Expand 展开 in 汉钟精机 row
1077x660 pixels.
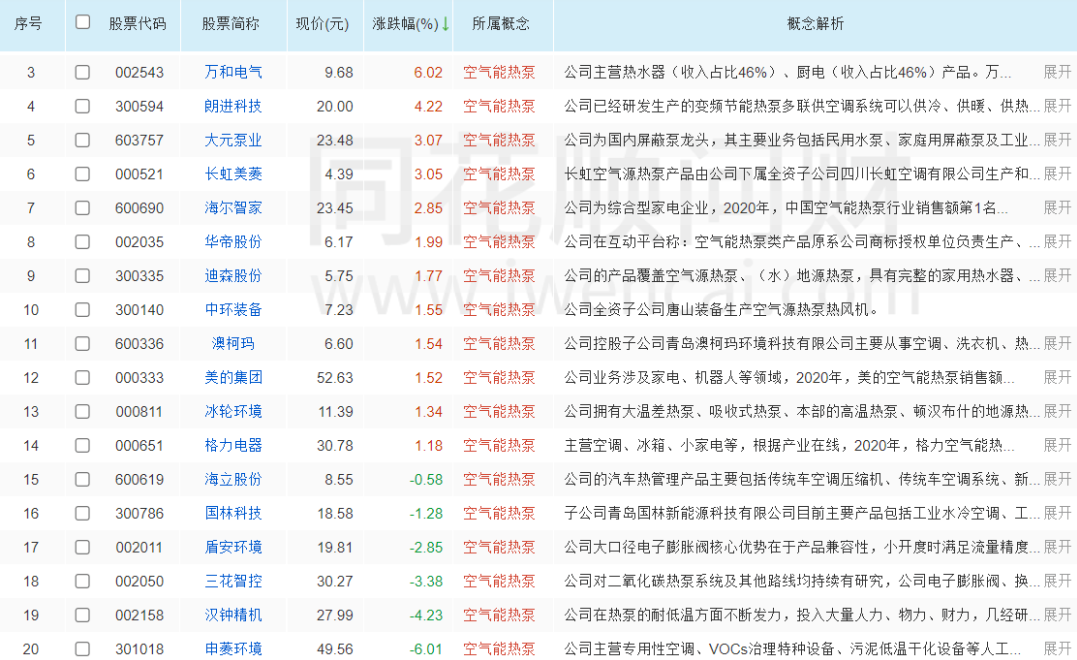[x=1057, y=615]
